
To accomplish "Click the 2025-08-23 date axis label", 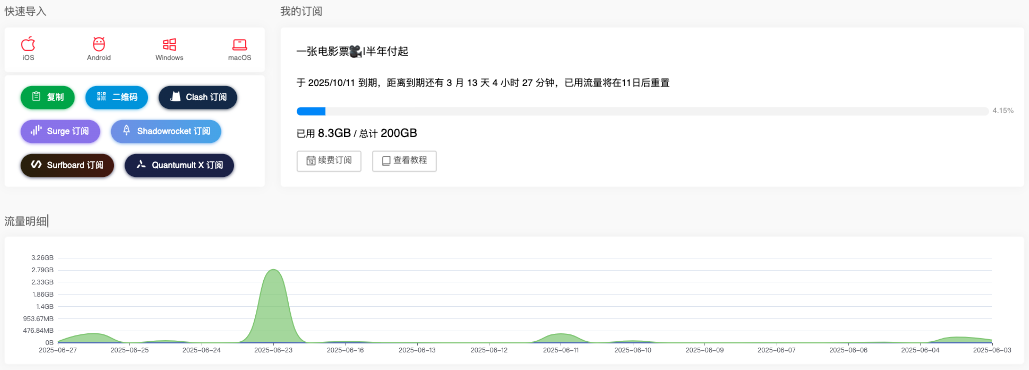I will click(x=273, y=350).
